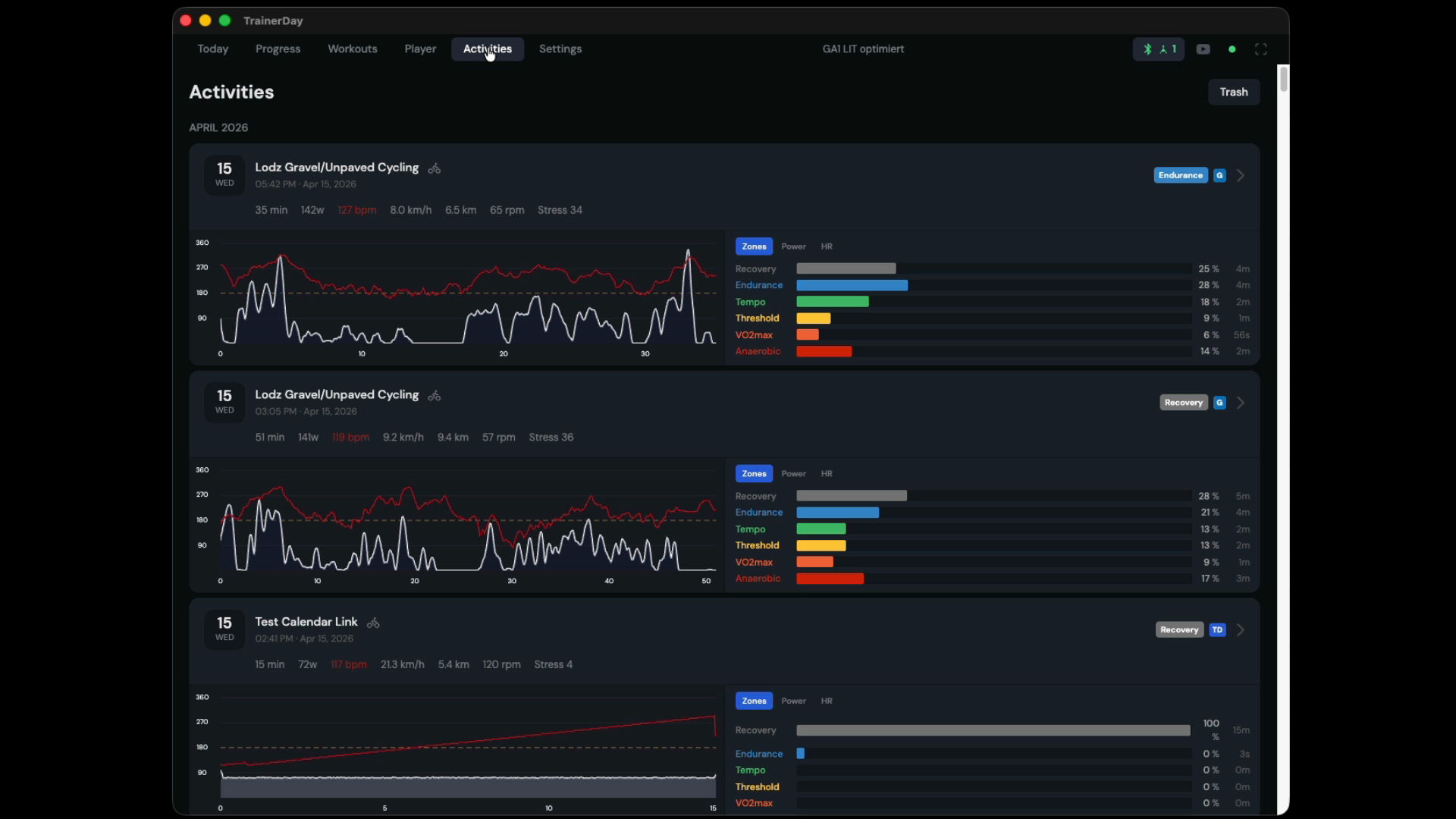Expand the first Lodz Gravel activity details
The image size is (1456, 819).
tap(1239, 175)
